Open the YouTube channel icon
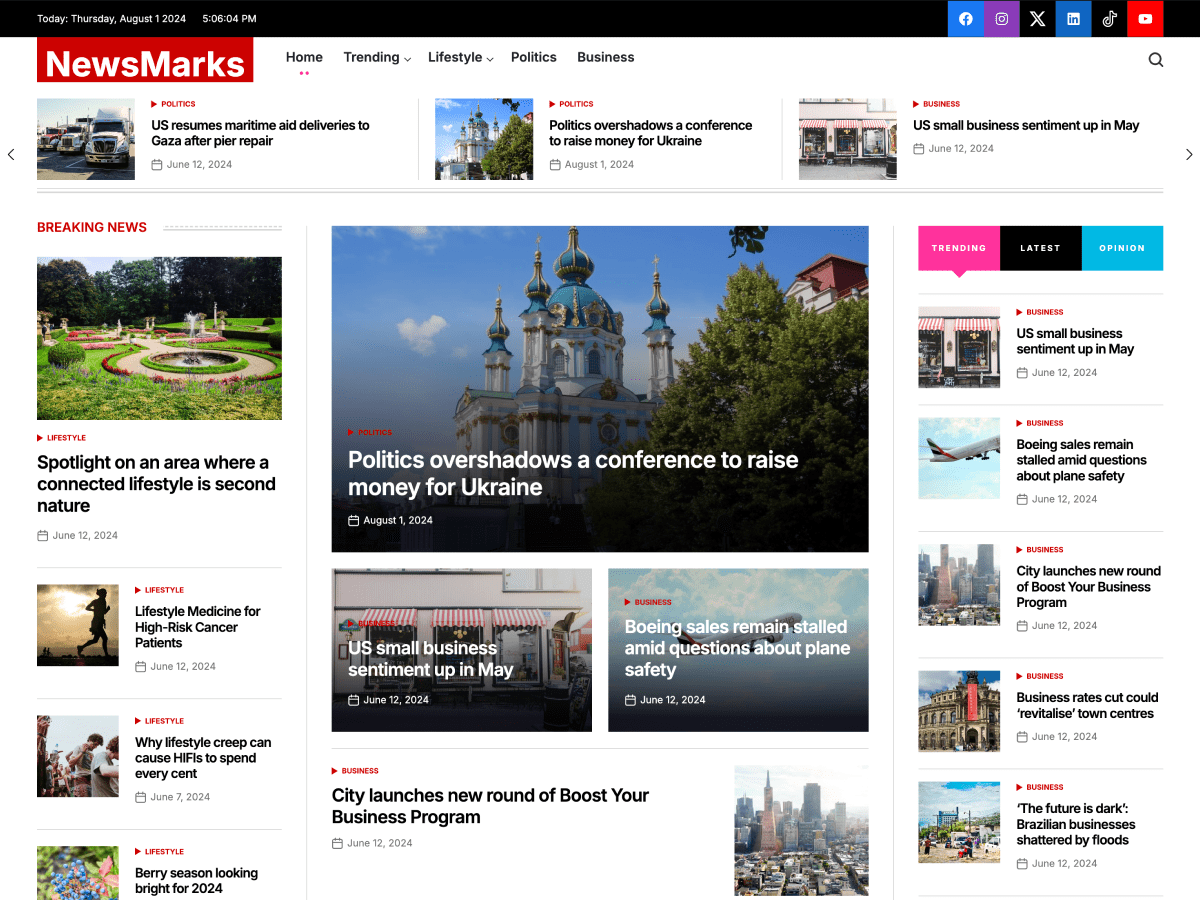The image size is (1200, 900). (x=1145, y=18)
